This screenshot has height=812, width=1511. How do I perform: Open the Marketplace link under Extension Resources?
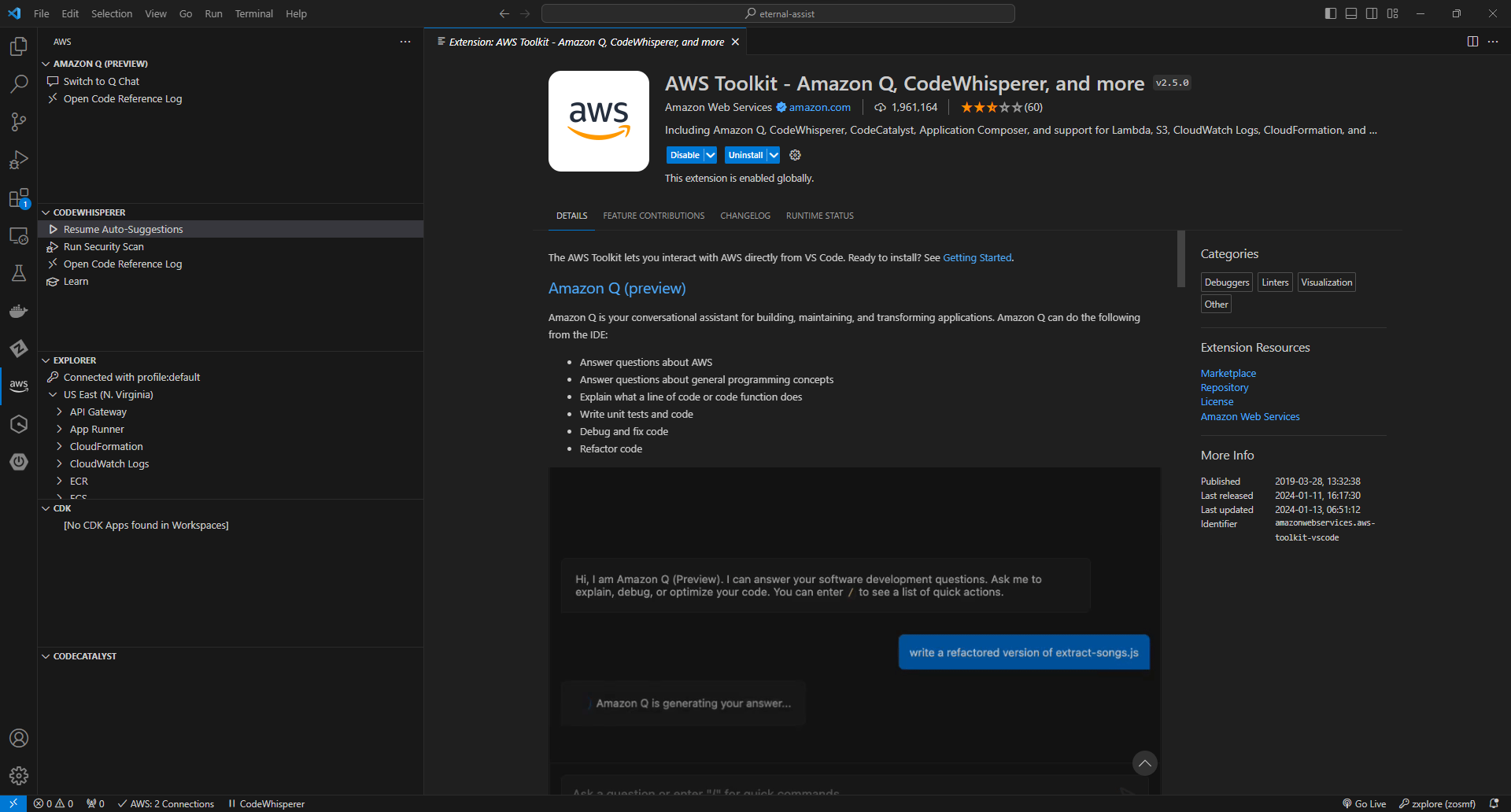click(x=1228, y=372)
